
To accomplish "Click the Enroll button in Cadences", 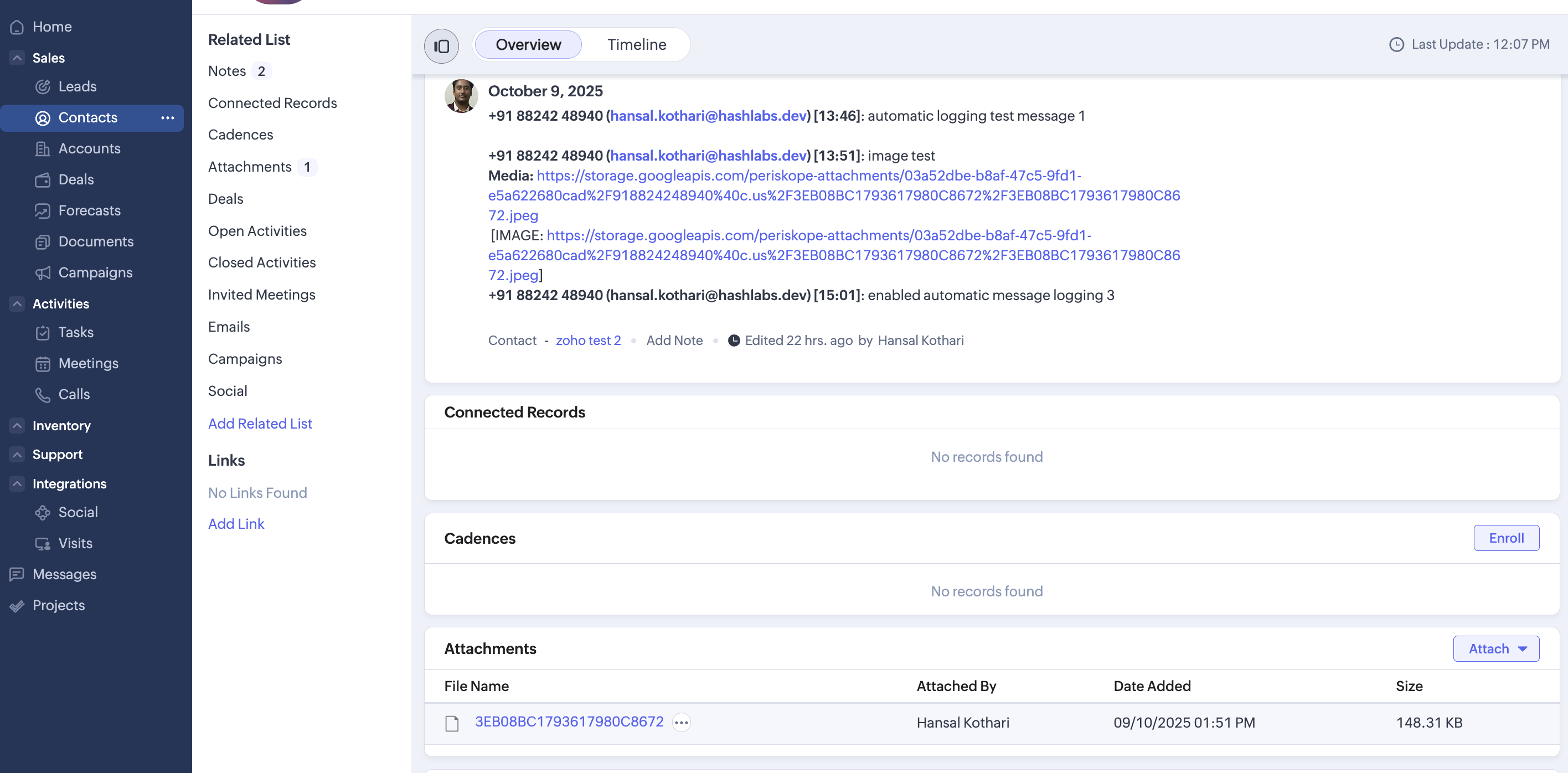I will coord(1506,538).
